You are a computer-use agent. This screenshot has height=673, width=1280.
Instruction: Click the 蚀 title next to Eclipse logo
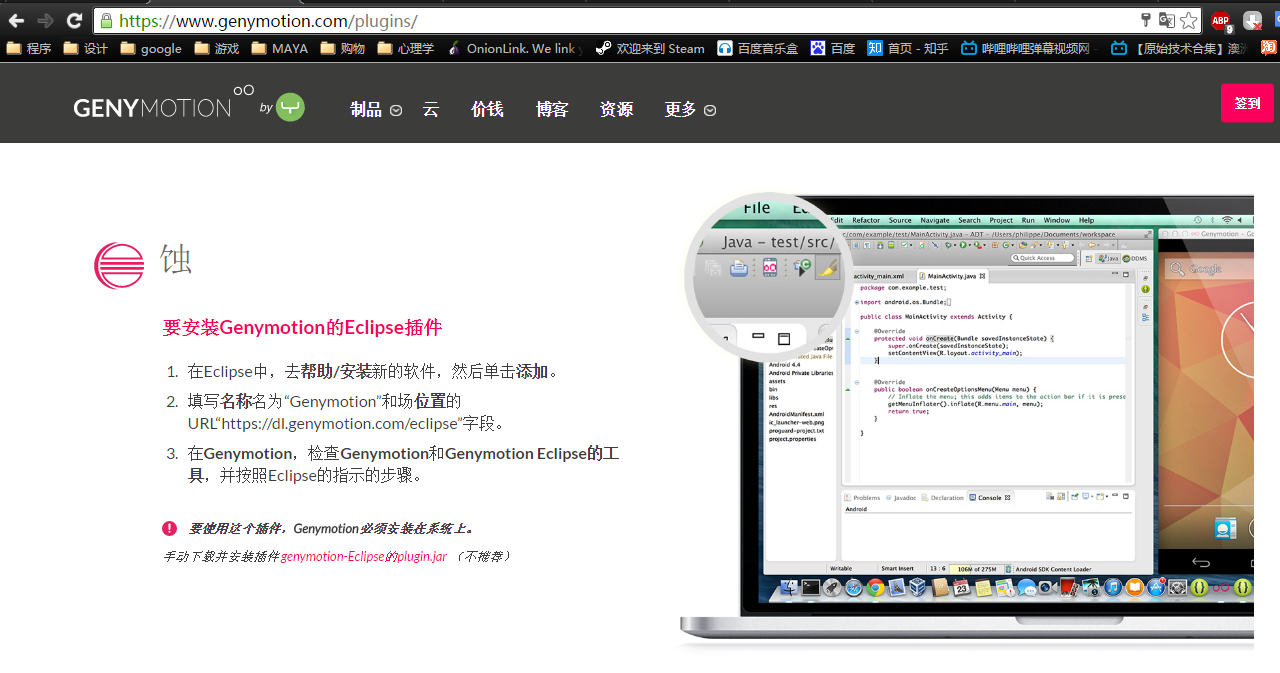click(x=176, y=260)
